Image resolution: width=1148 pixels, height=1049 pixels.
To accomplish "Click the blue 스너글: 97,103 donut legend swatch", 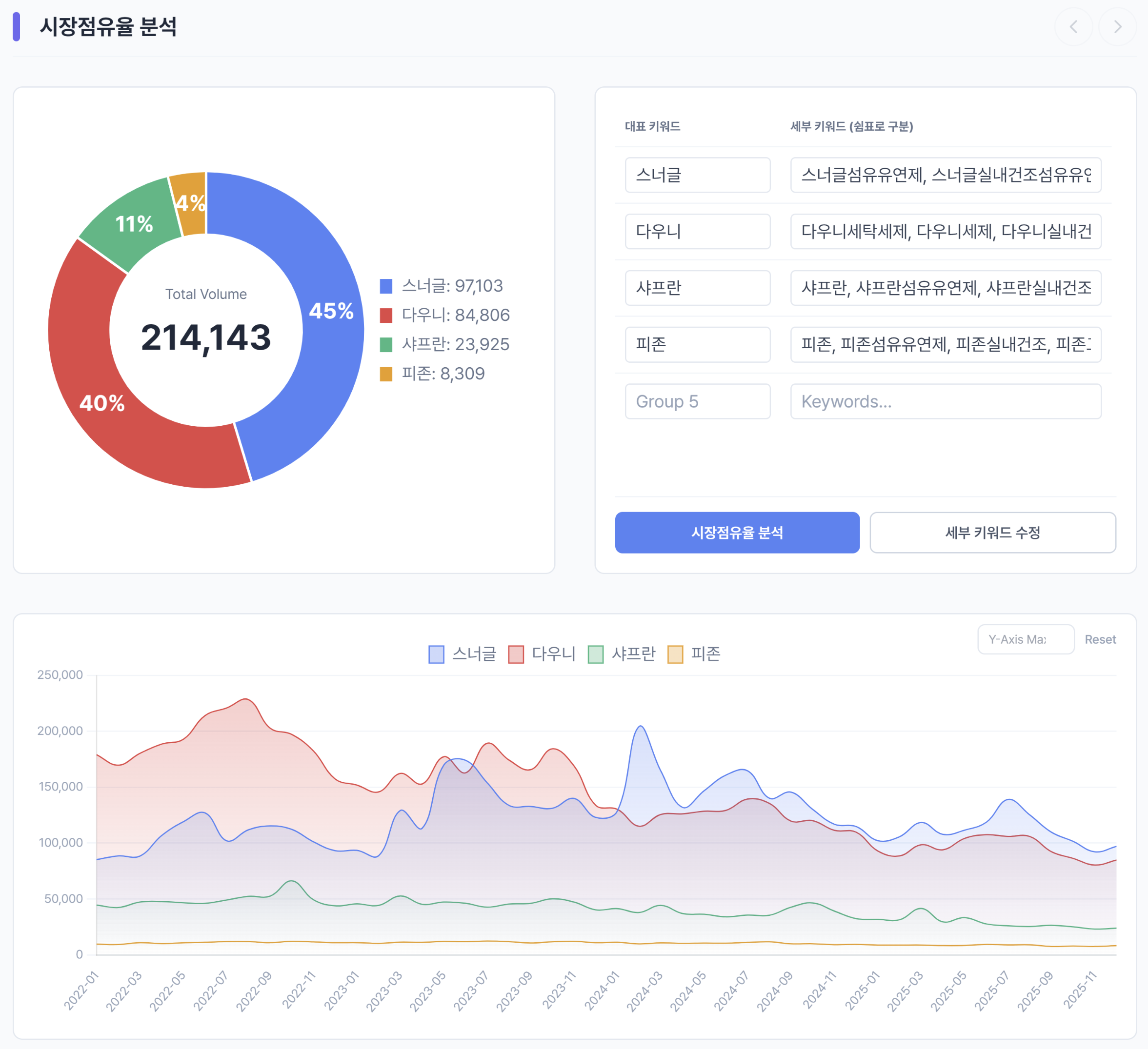I will tap(386, 286).
